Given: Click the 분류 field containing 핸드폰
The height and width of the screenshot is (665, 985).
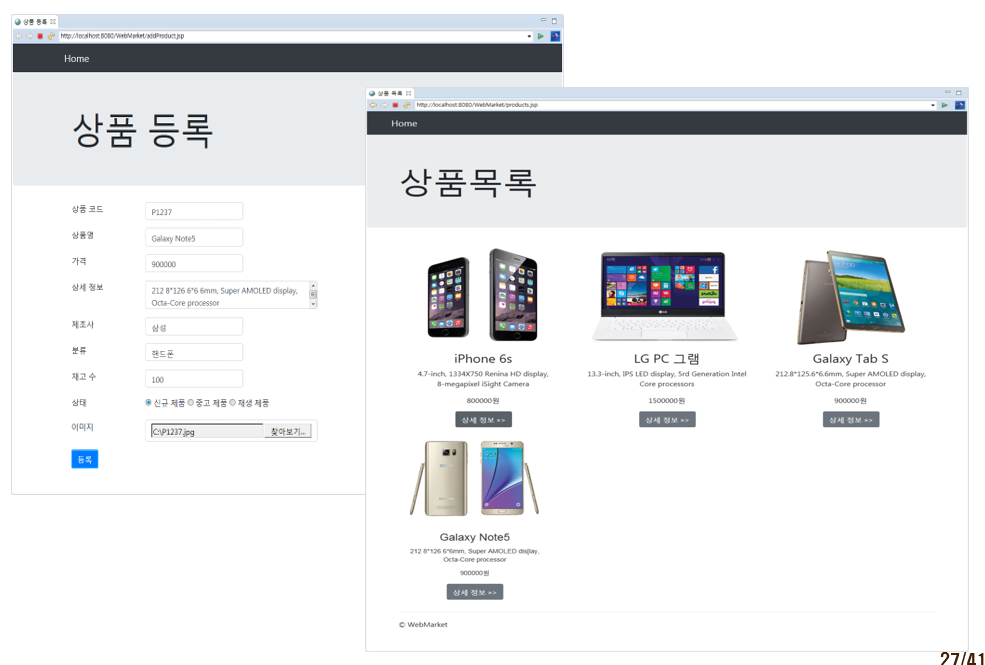Looking at the screenshot, I should 193,353.
